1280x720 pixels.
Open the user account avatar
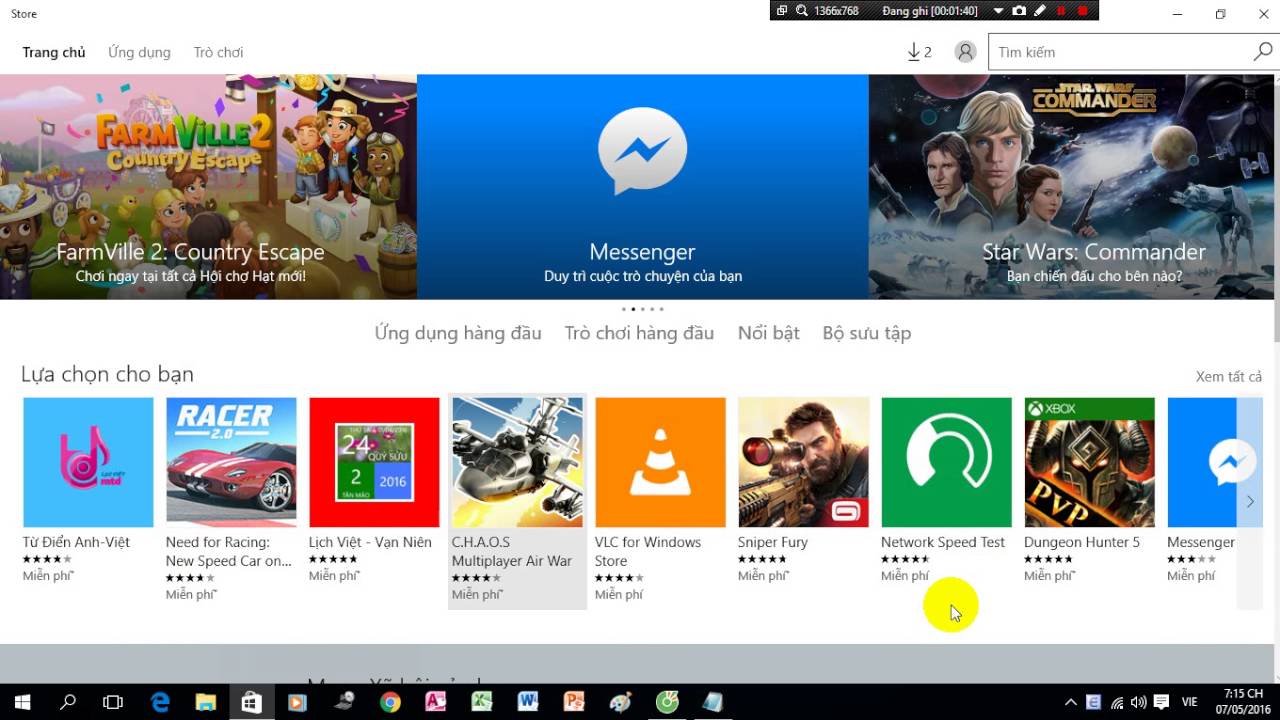point(965,52)
